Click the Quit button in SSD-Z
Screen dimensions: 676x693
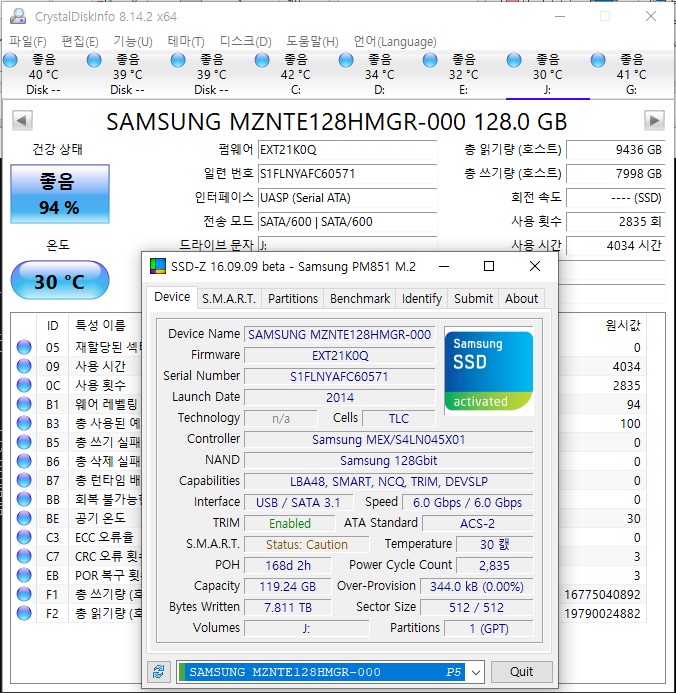[x=521, y=672]
